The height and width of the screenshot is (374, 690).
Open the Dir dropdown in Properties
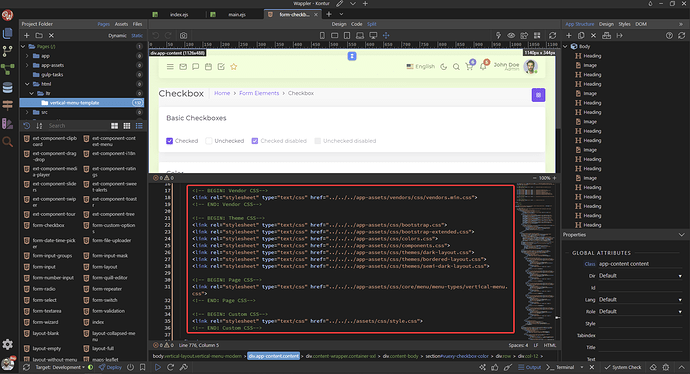(x=641, y=276)
